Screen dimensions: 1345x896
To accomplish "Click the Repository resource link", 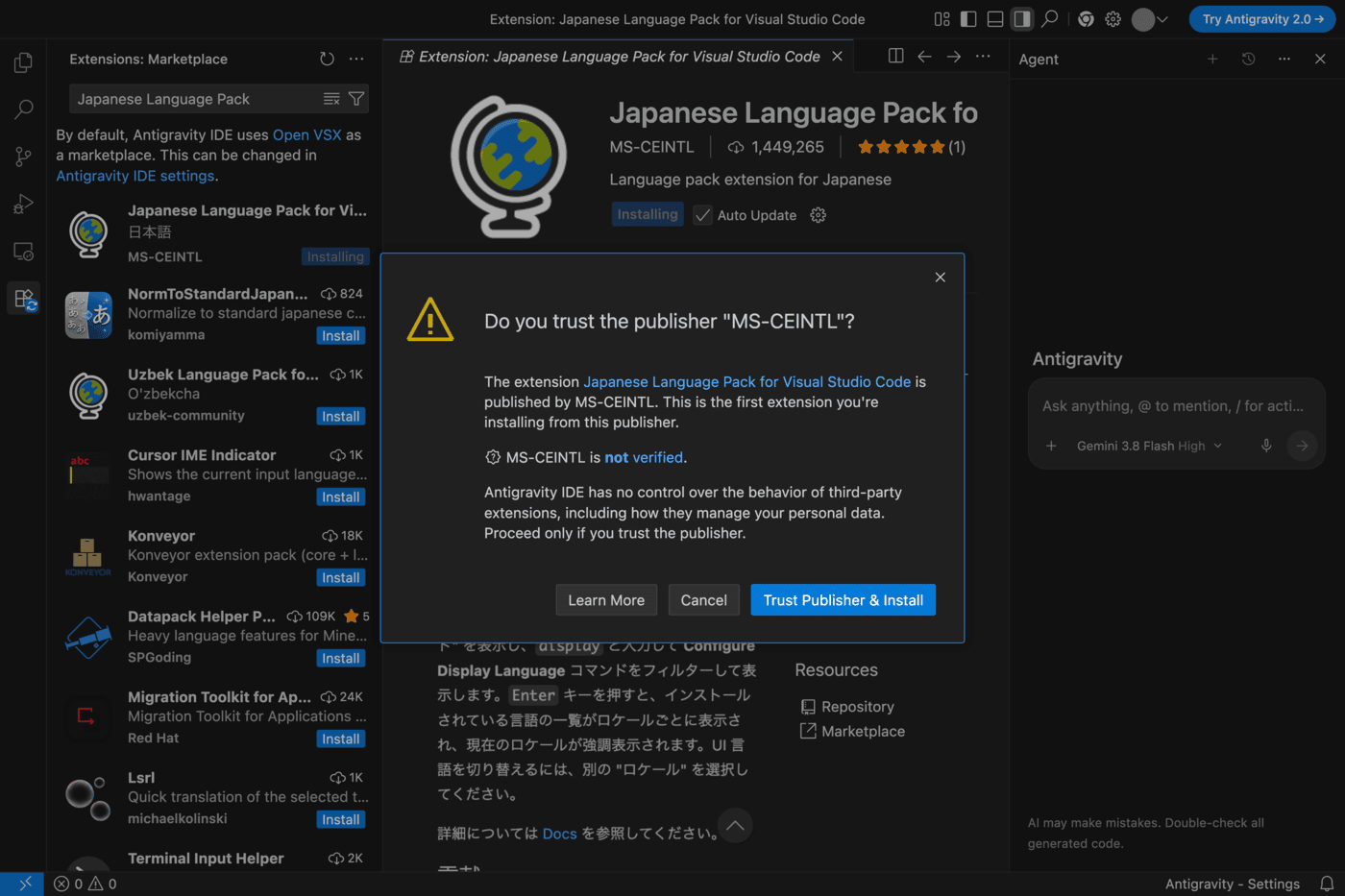I will [857, 707].
